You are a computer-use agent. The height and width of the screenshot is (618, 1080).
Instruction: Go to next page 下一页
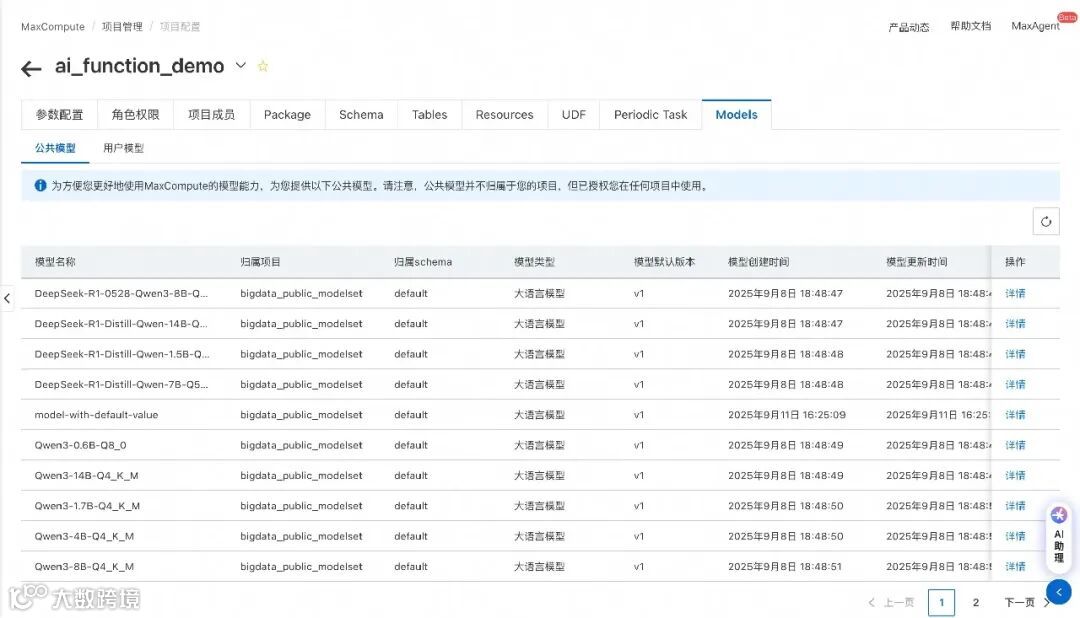1026,602
